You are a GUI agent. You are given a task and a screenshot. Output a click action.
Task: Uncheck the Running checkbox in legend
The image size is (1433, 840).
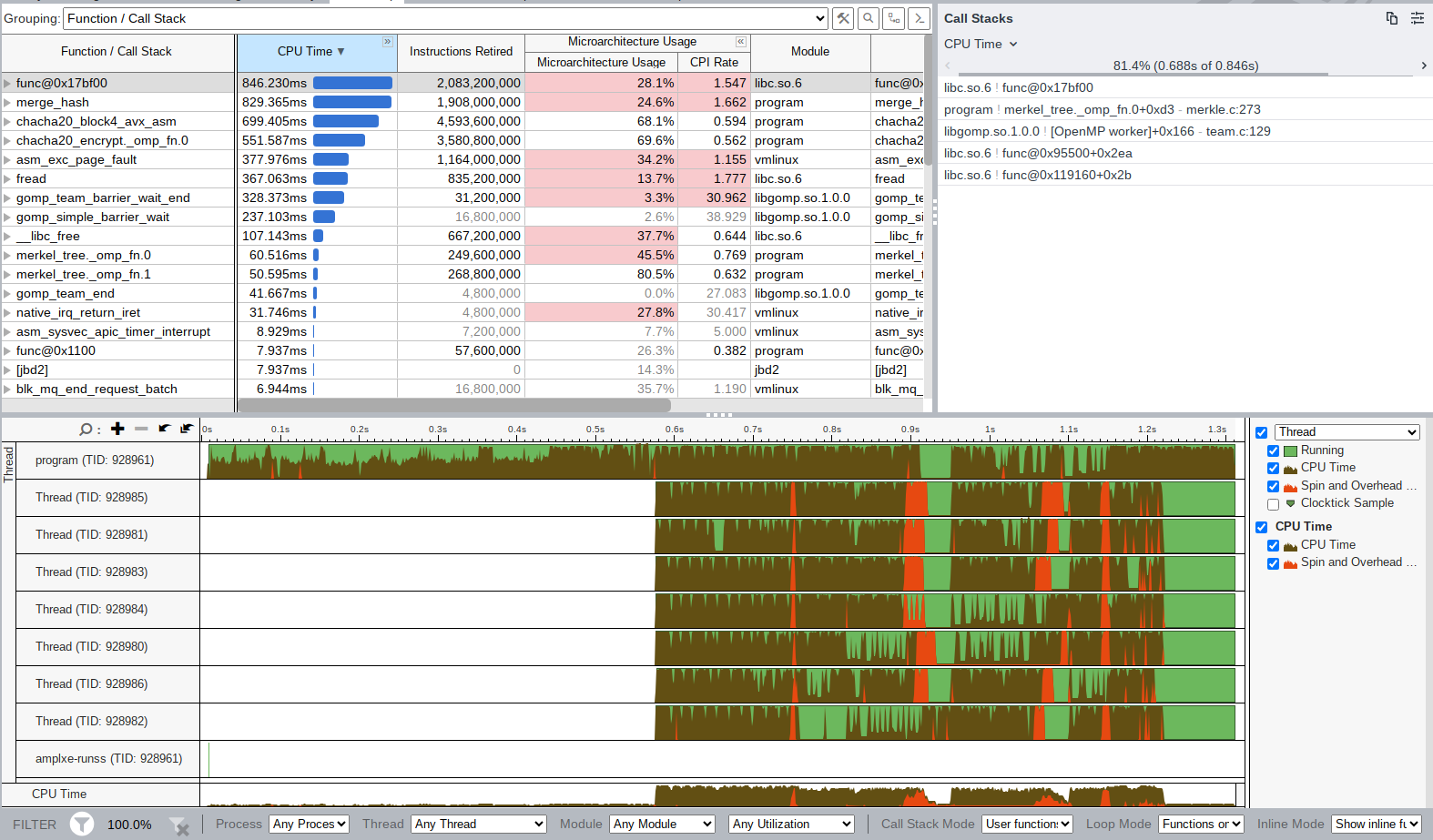click(x=1273, y=451)
